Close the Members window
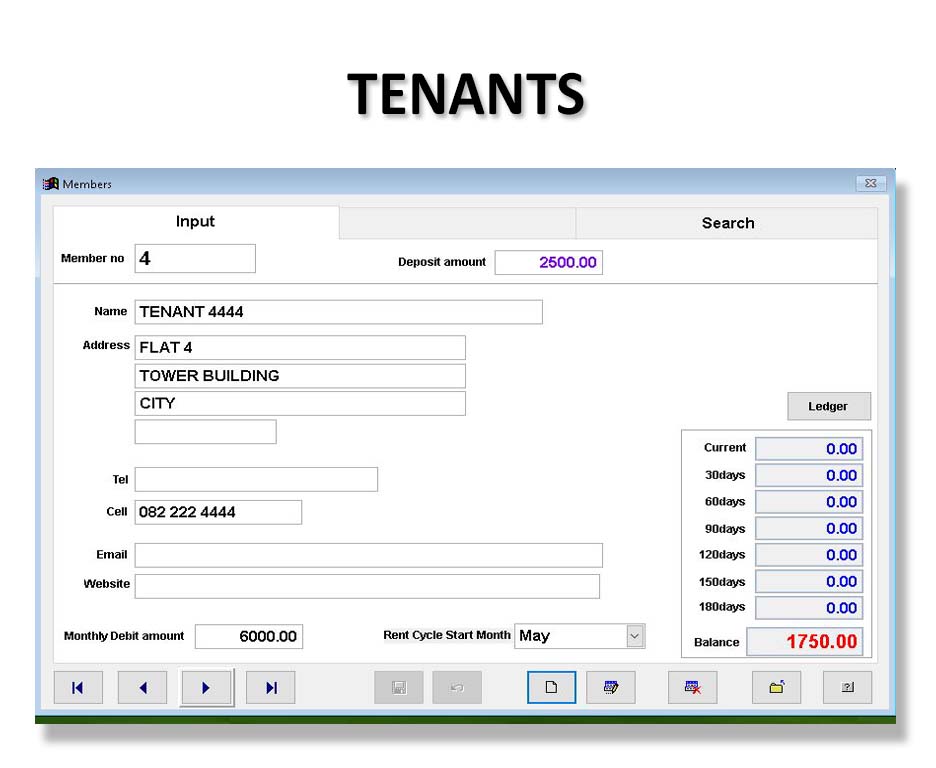The height and width of the screenshot is (768, 936). tap(870, 184)
